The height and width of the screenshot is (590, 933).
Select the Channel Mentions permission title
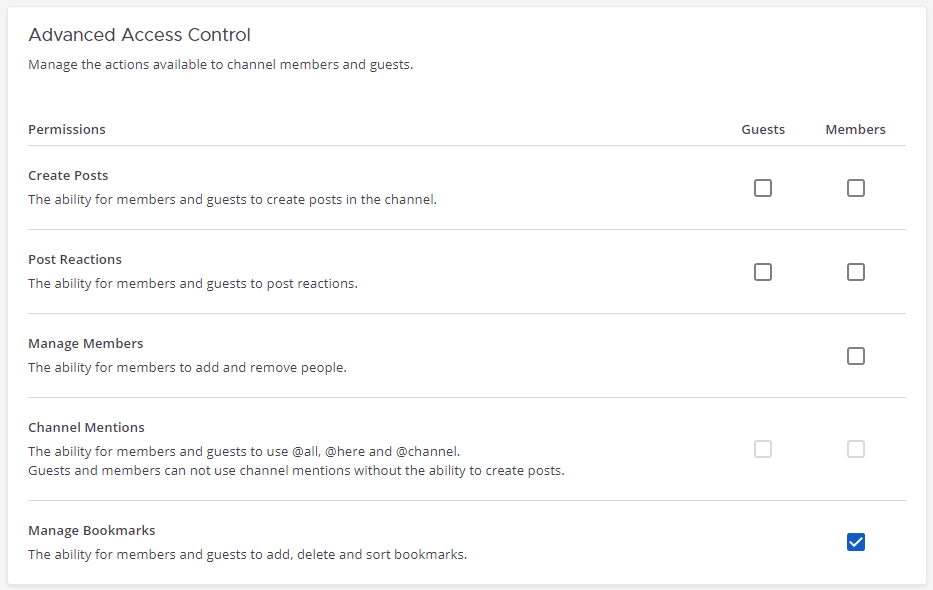pyautogui.click(x=86, y=427)
